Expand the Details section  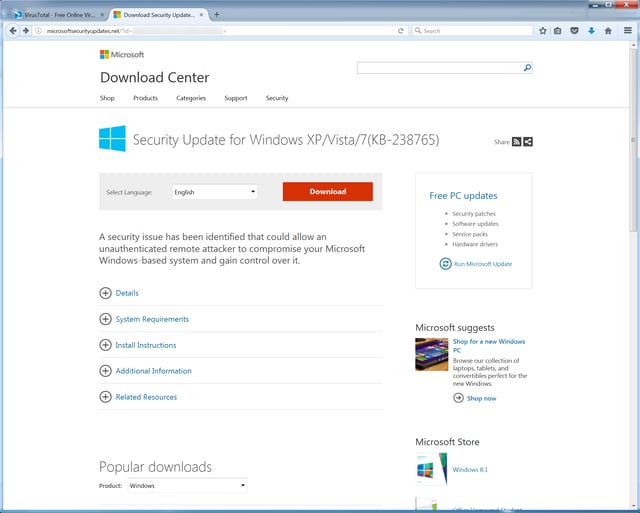click(106, 293)
